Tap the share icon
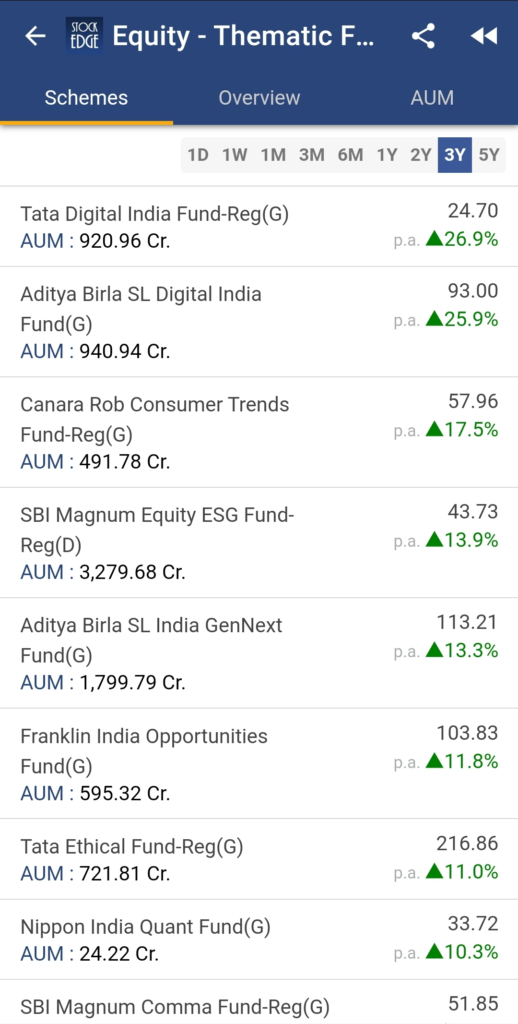This screenshot has width=518, height=1024. pos(423,36)
